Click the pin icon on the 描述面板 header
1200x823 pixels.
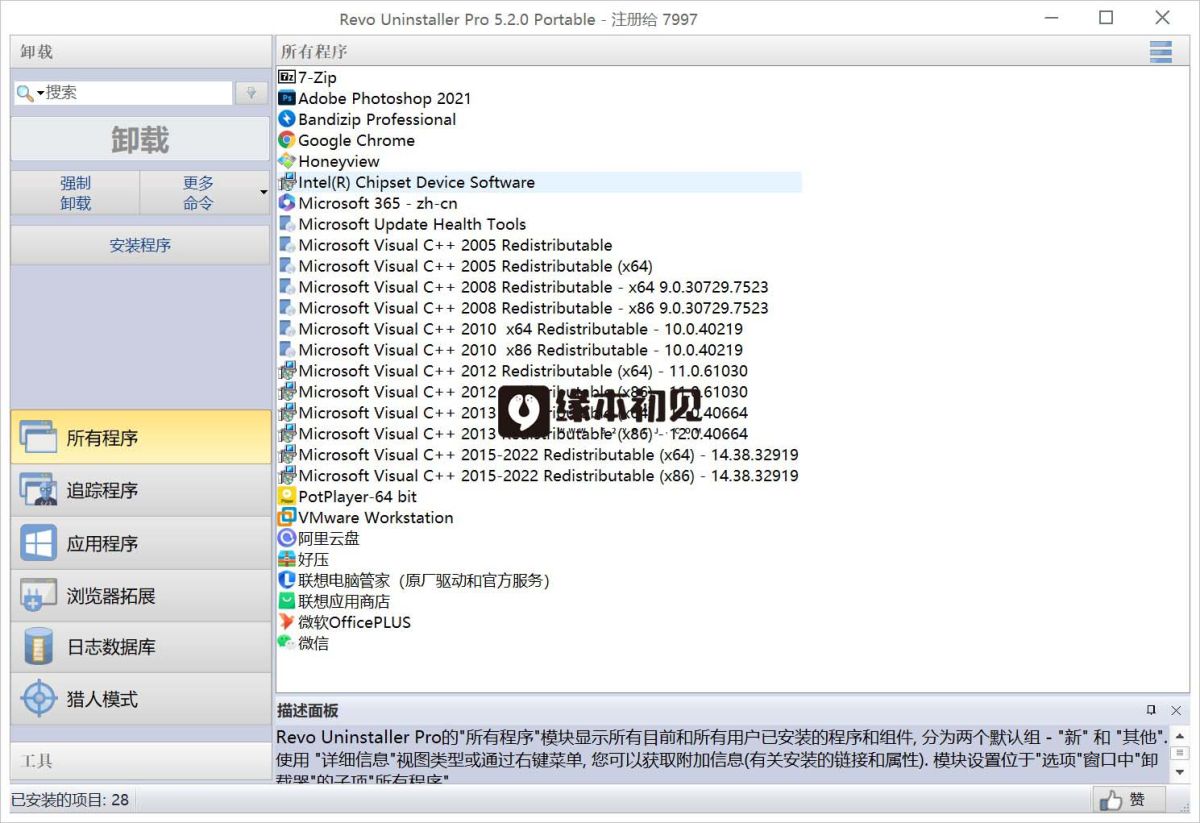1151,710
